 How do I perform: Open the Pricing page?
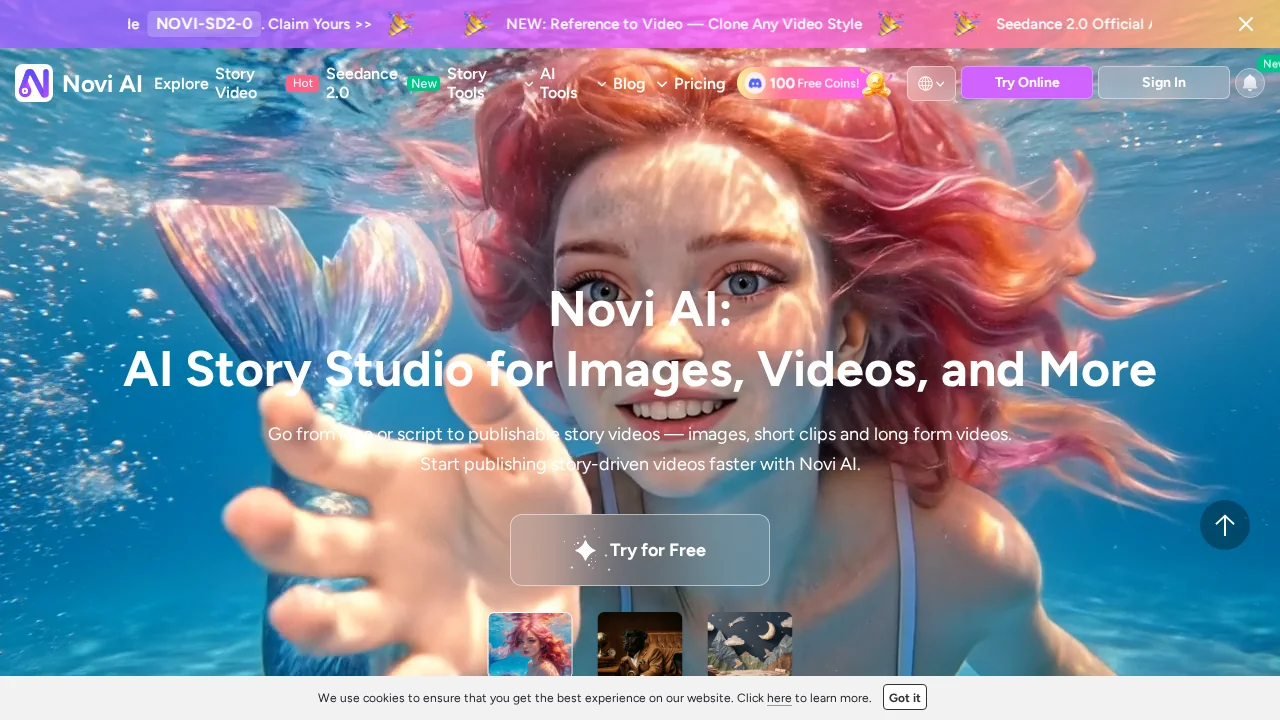[x=699, y=84]
